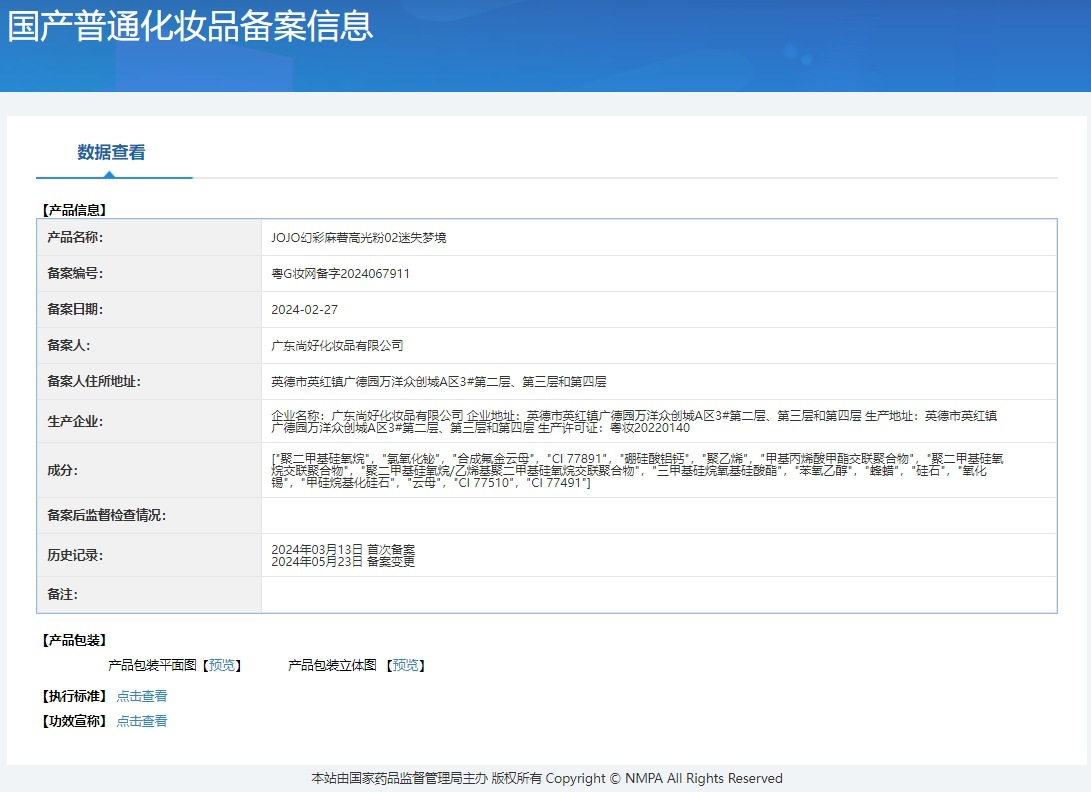The height and width of the screenshot is (792, 1091).
Task: Click the 备注 row label
Action: pos(63,594)
